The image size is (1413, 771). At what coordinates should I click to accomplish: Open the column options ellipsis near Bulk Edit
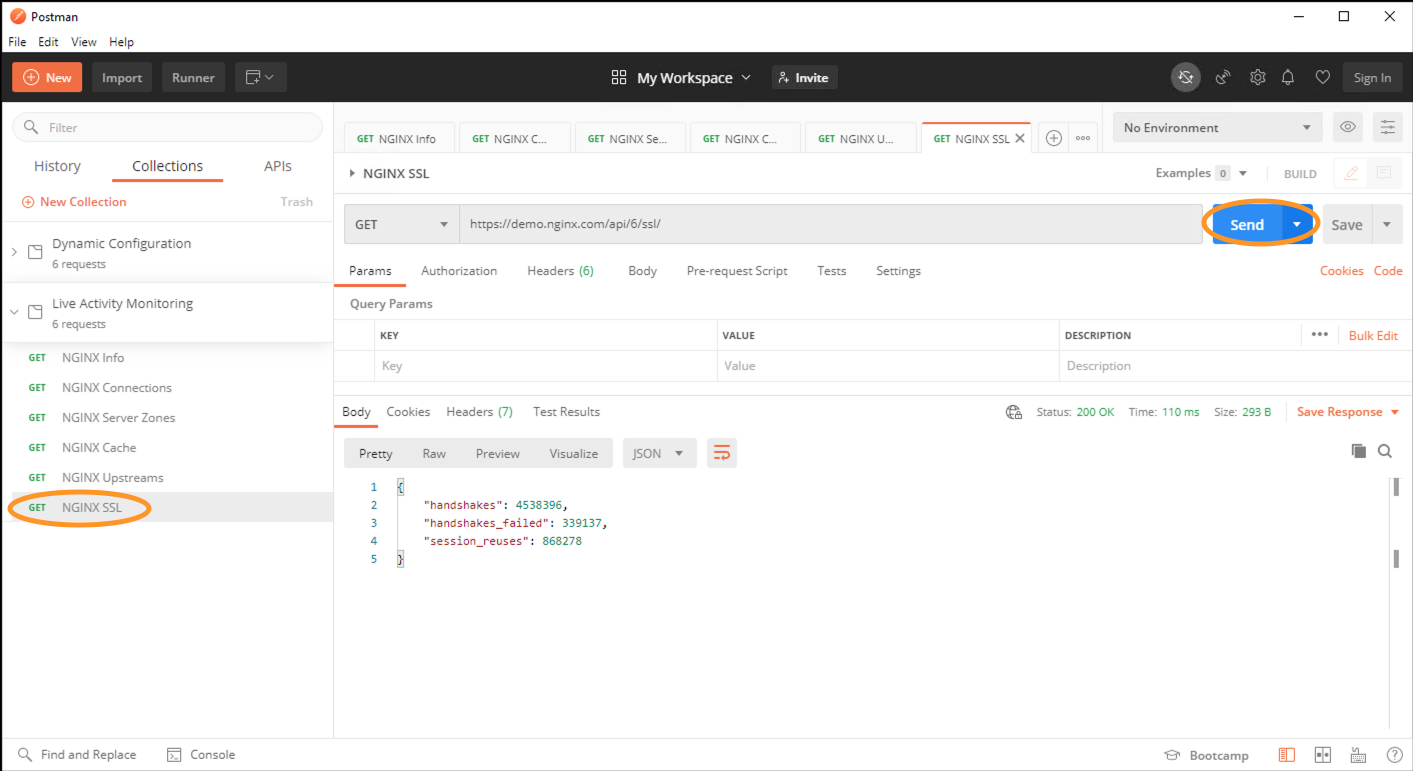[1319, 335]
